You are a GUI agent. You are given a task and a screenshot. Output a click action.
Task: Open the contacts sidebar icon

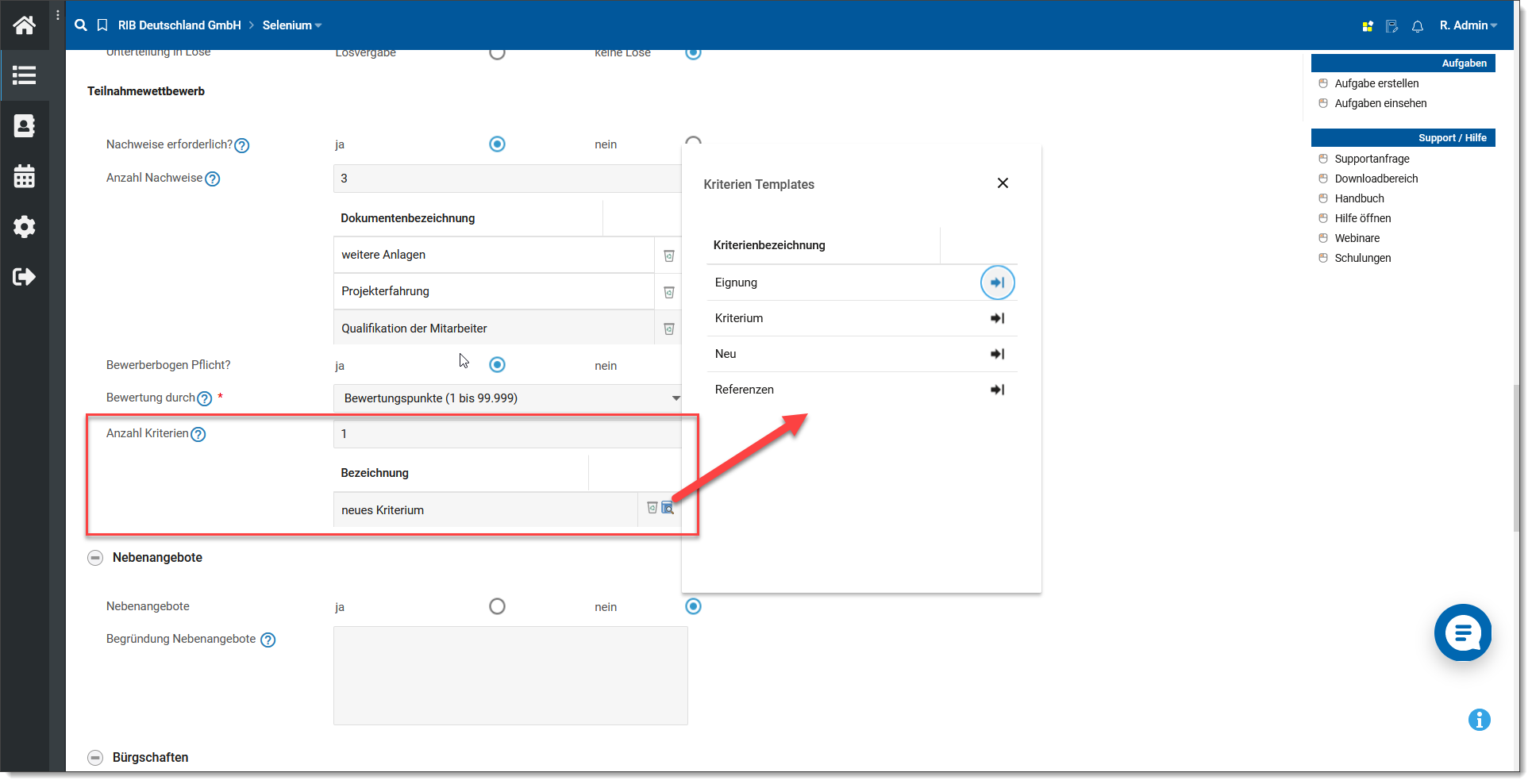pos(24,125)
